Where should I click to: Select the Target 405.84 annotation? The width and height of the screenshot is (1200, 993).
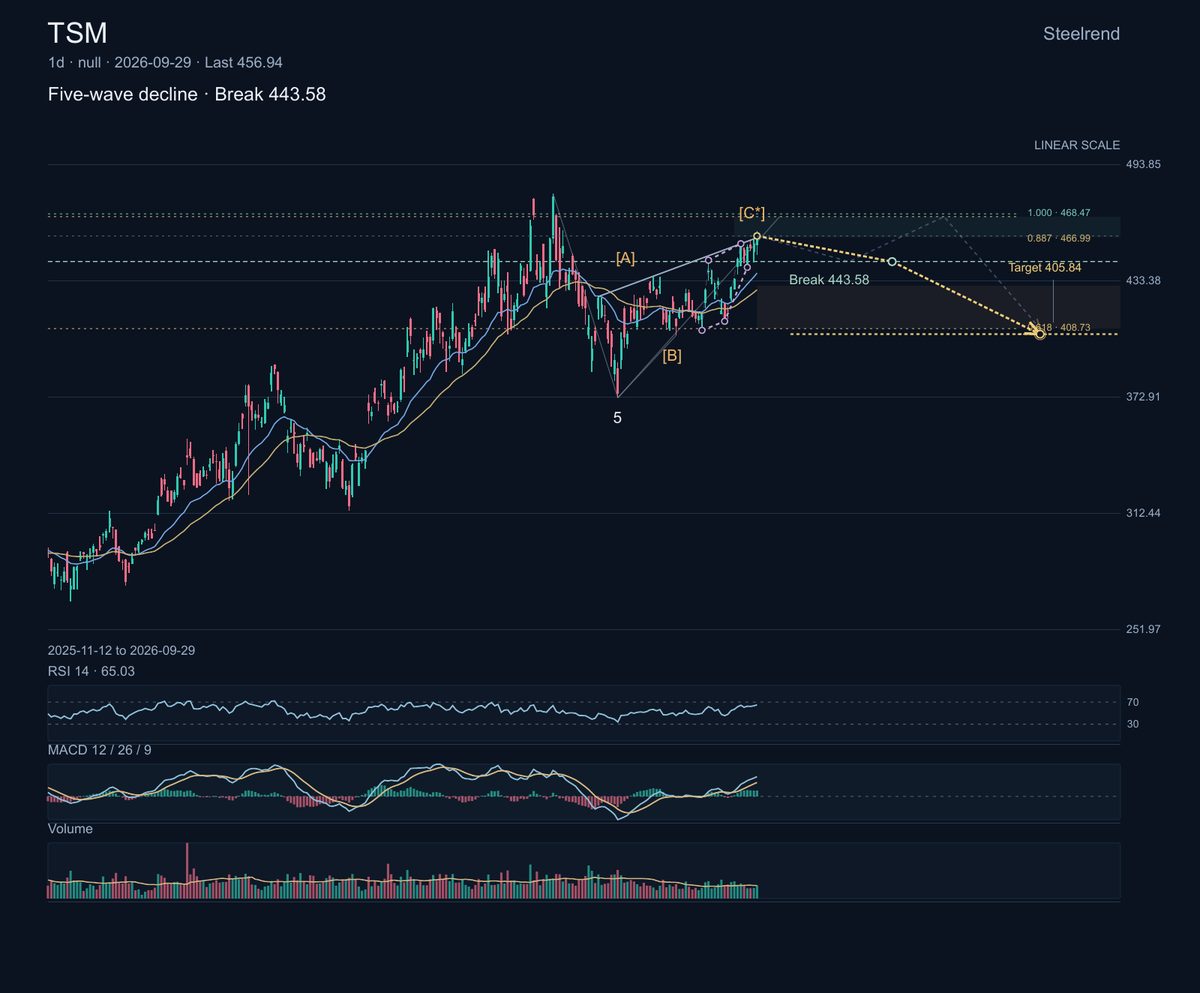click(1045, 268)
